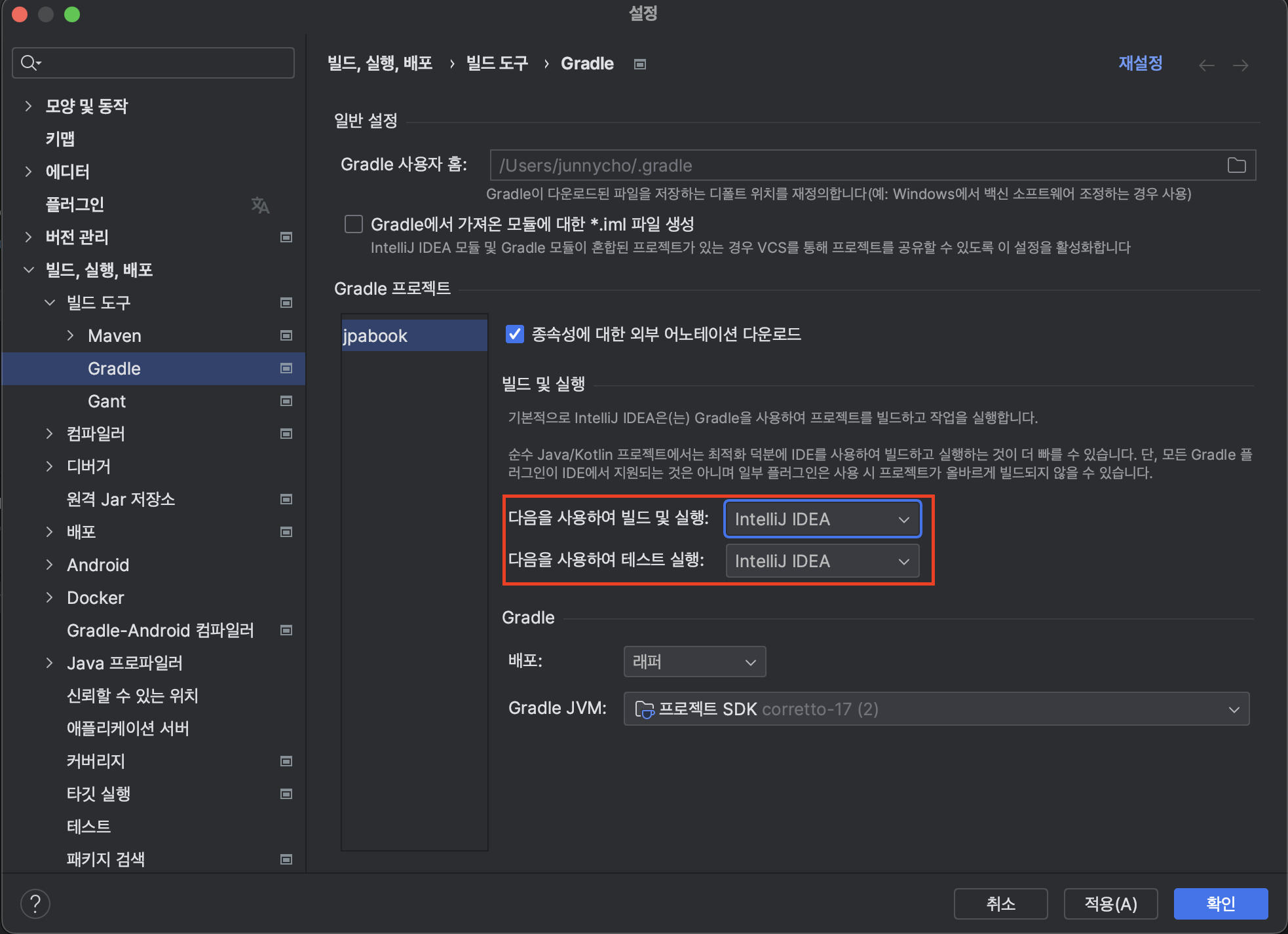Click the search magnifier icon in settings
1288x934 pixels.
tap(29, 63)
